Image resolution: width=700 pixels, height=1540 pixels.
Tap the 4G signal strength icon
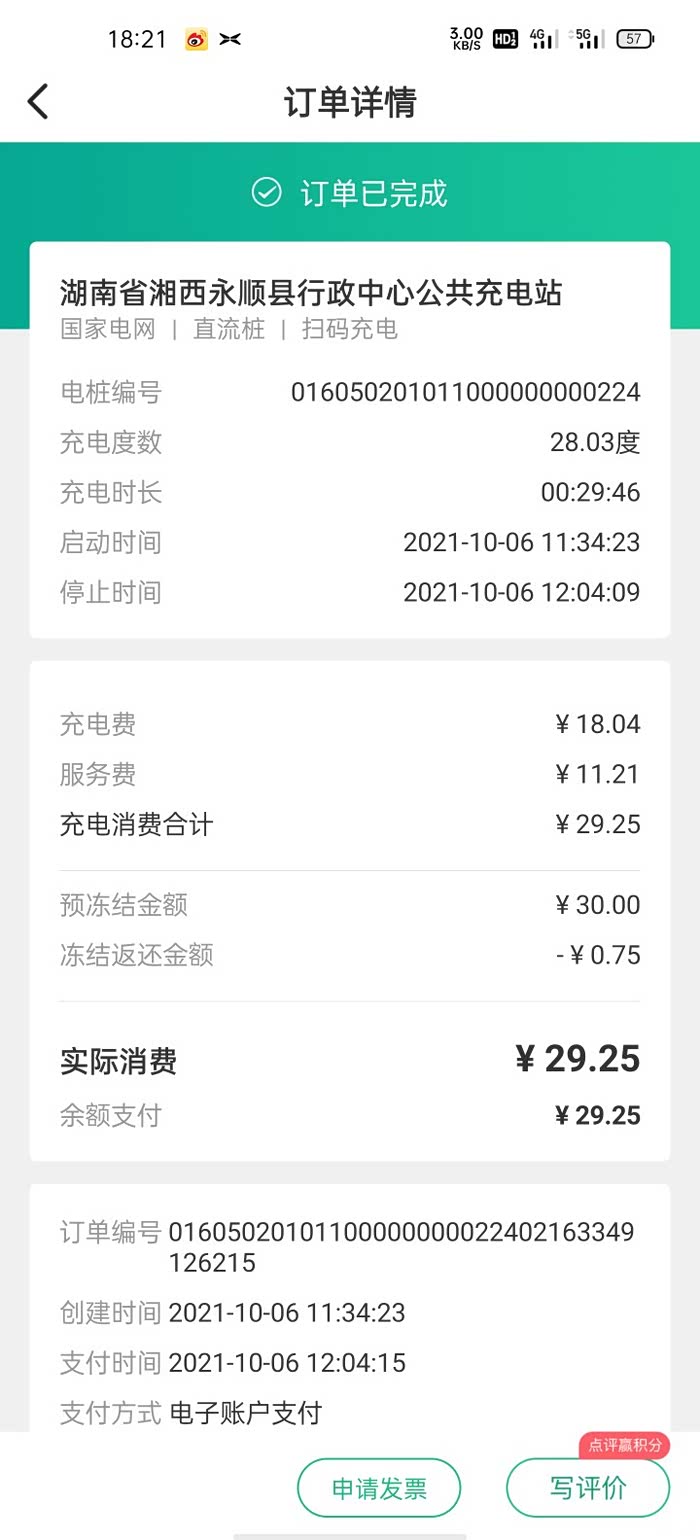click(544, 39)
